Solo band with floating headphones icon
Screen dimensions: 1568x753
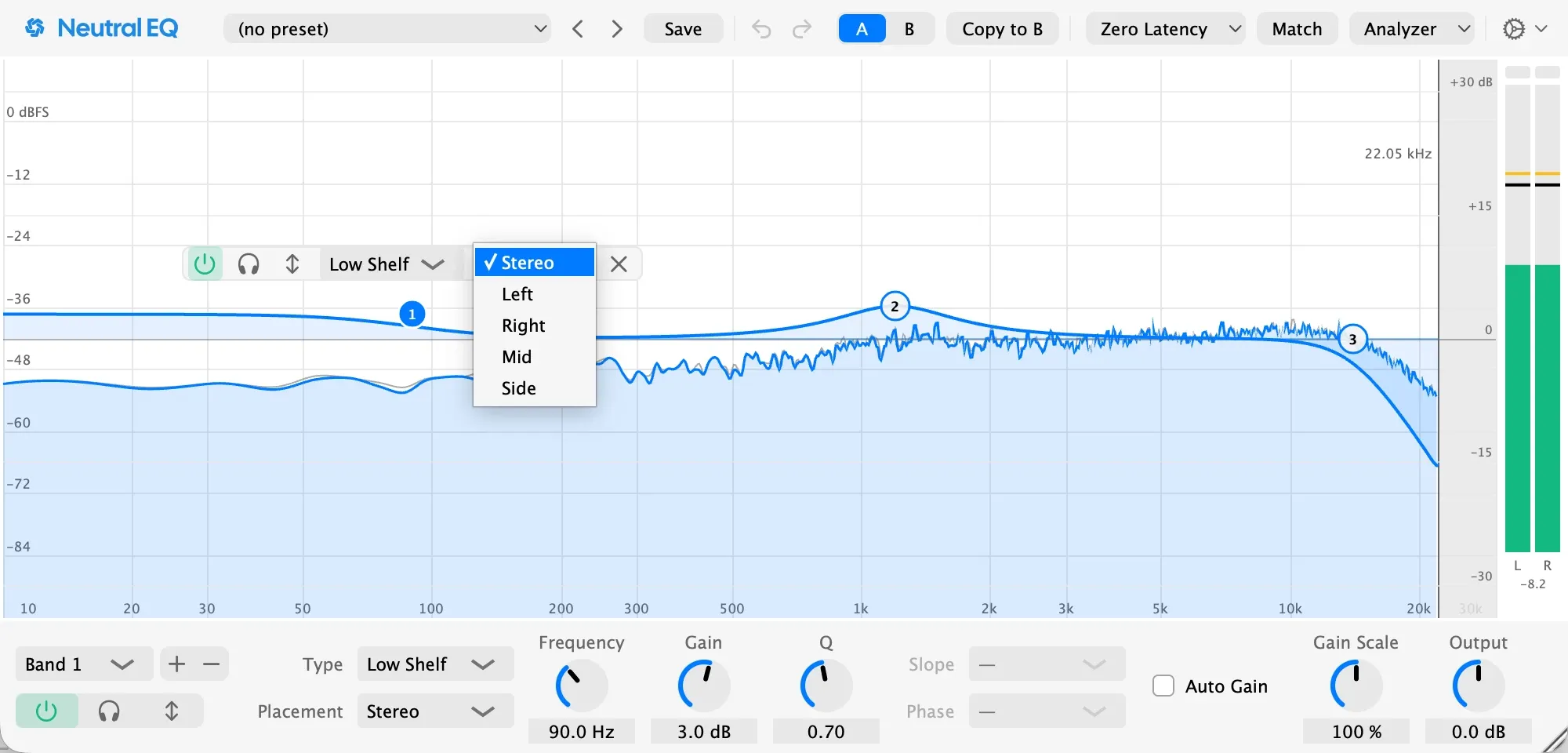point(249,264)
